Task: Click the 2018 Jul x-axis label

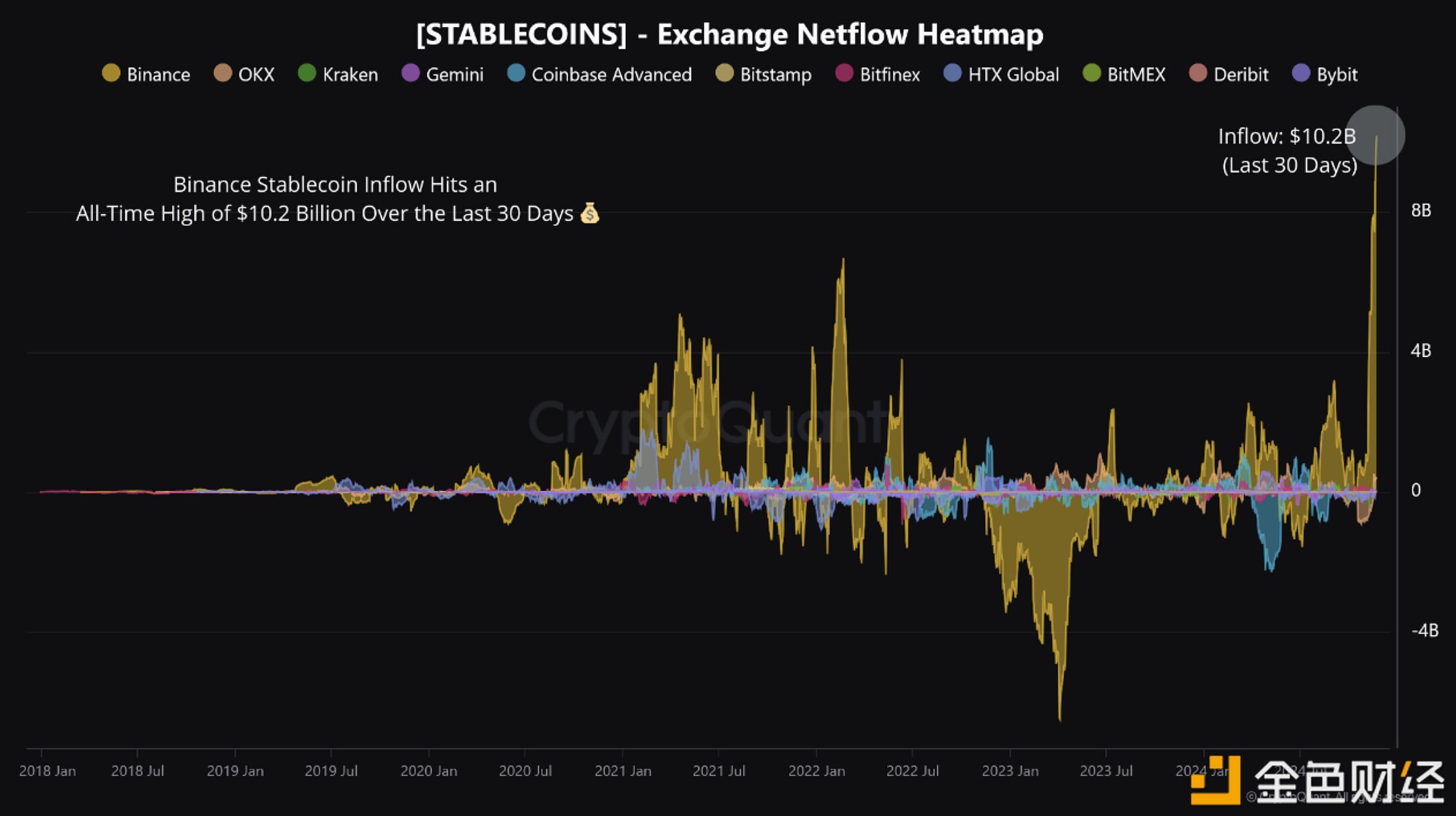Action: 138,771
